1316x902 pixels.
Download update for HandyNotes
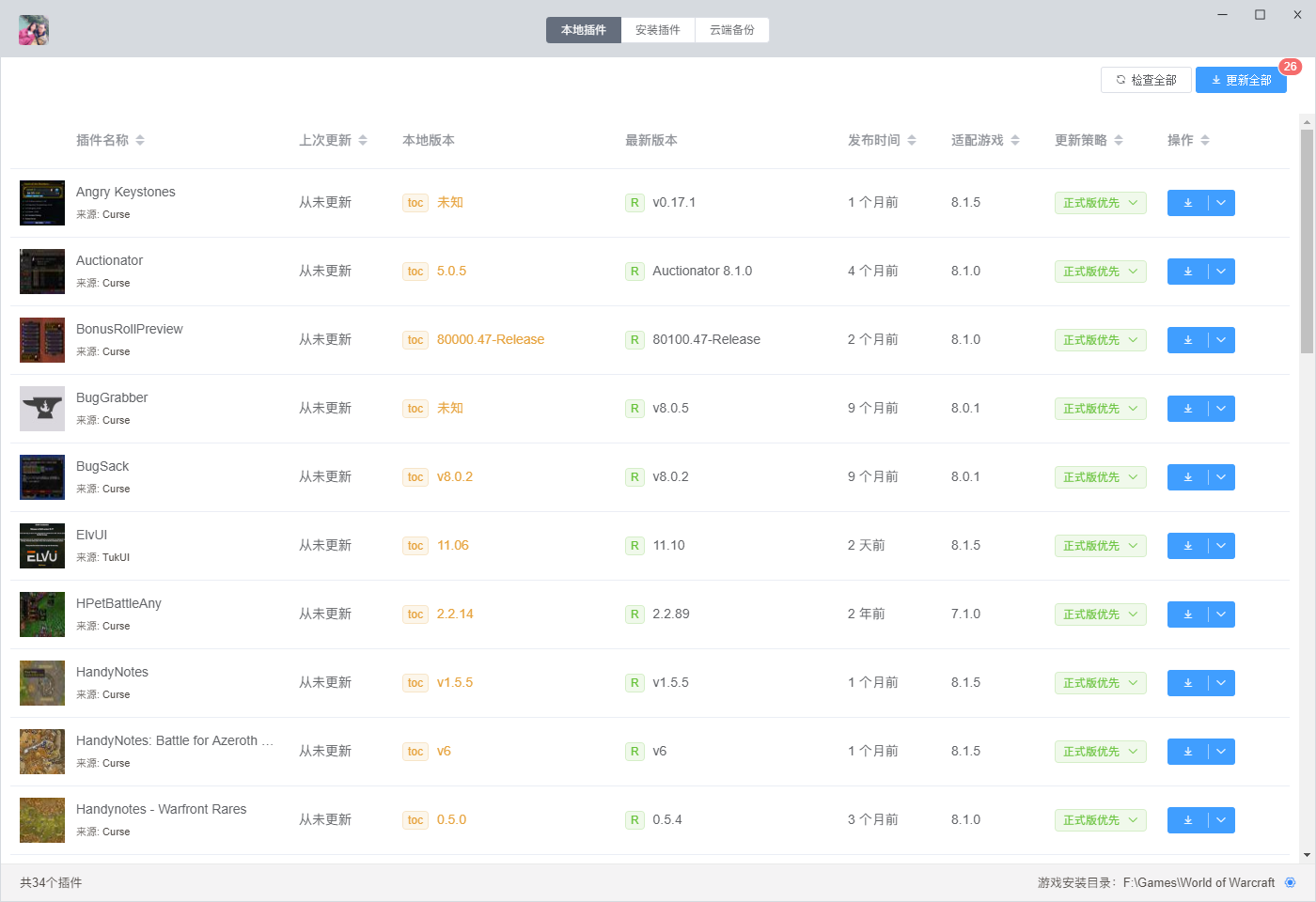(x=1187, y=683)
